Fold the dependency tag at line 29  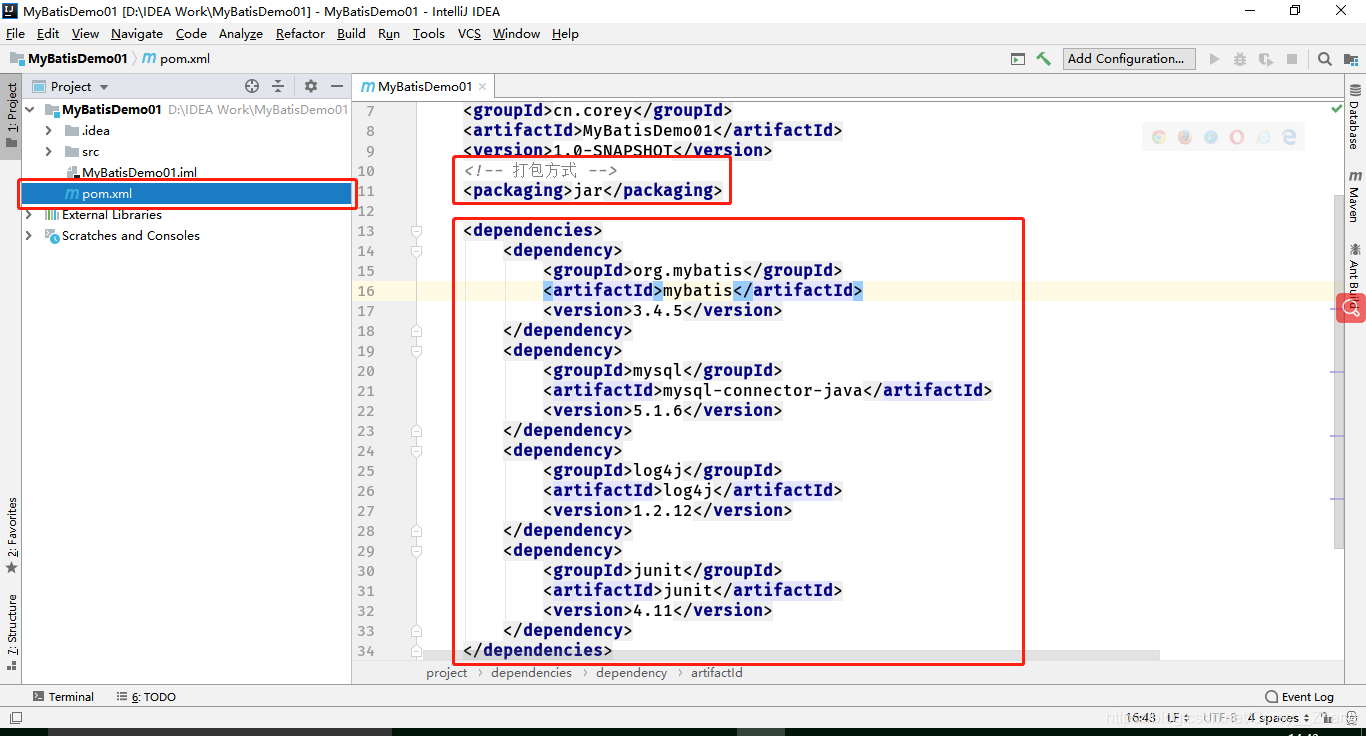click(x=416, y=551)
